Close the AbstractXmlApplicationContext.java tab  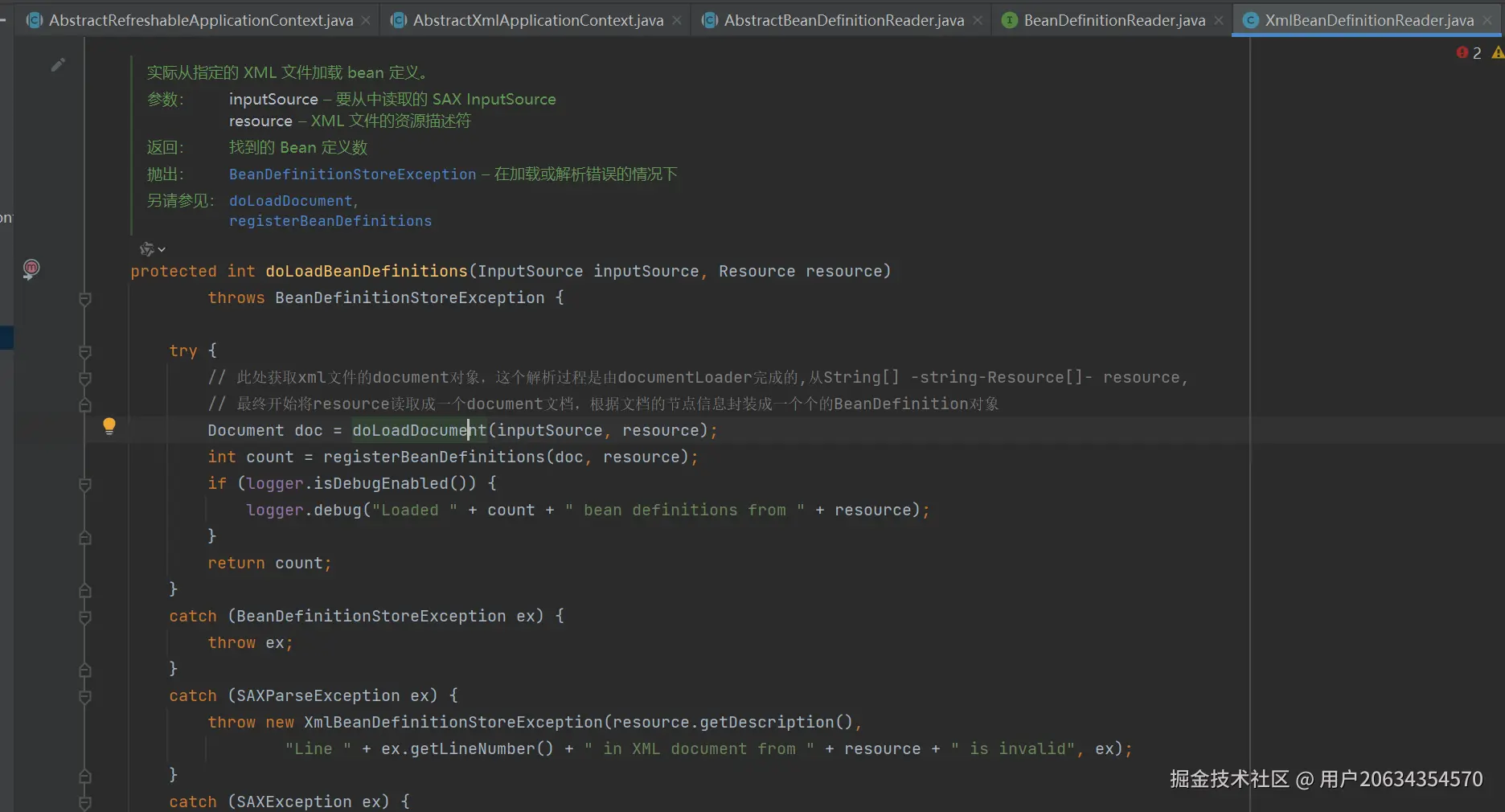coord(677,20)
